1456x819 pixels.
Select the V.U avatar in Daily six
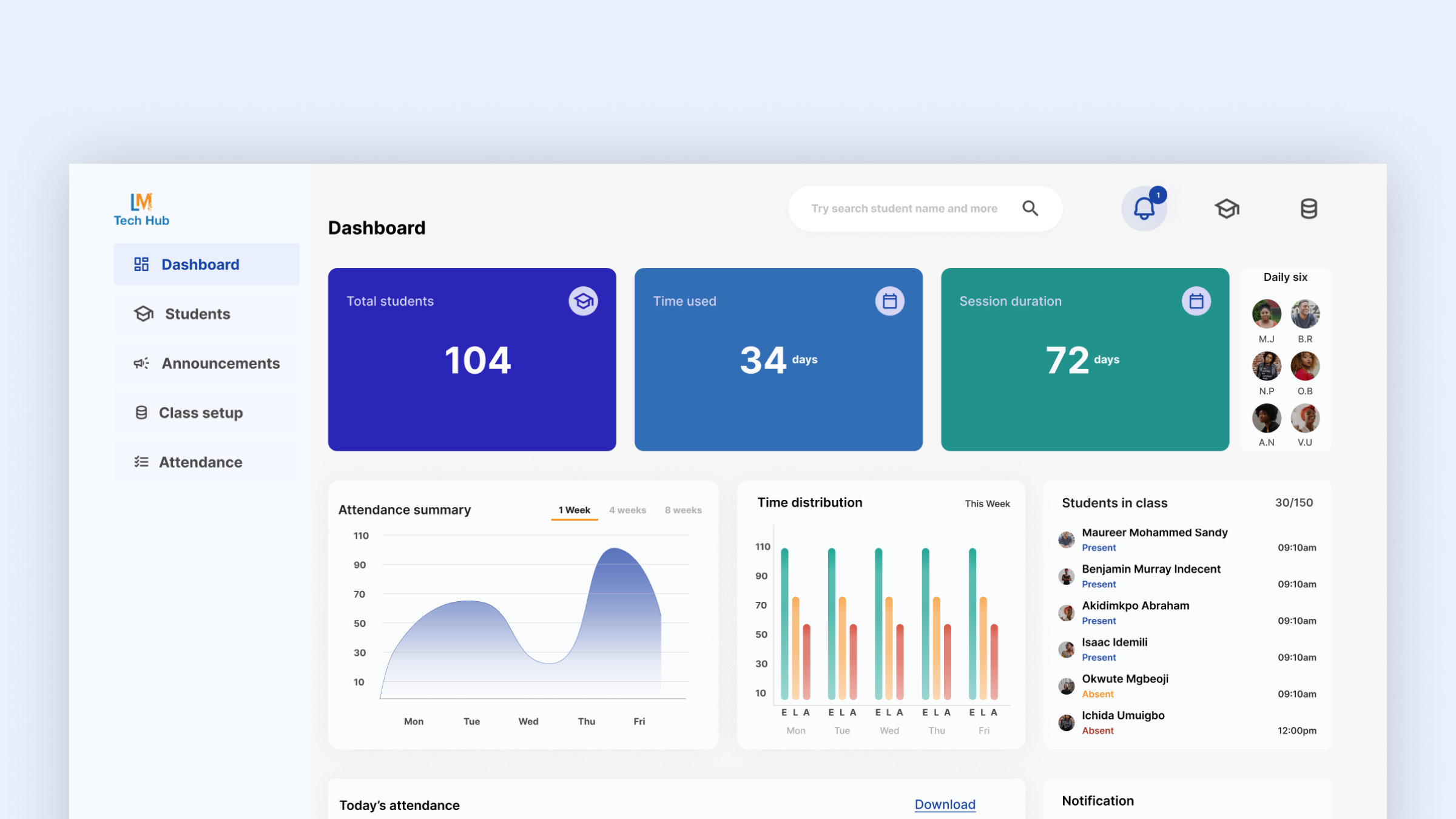coord(1305,418)
